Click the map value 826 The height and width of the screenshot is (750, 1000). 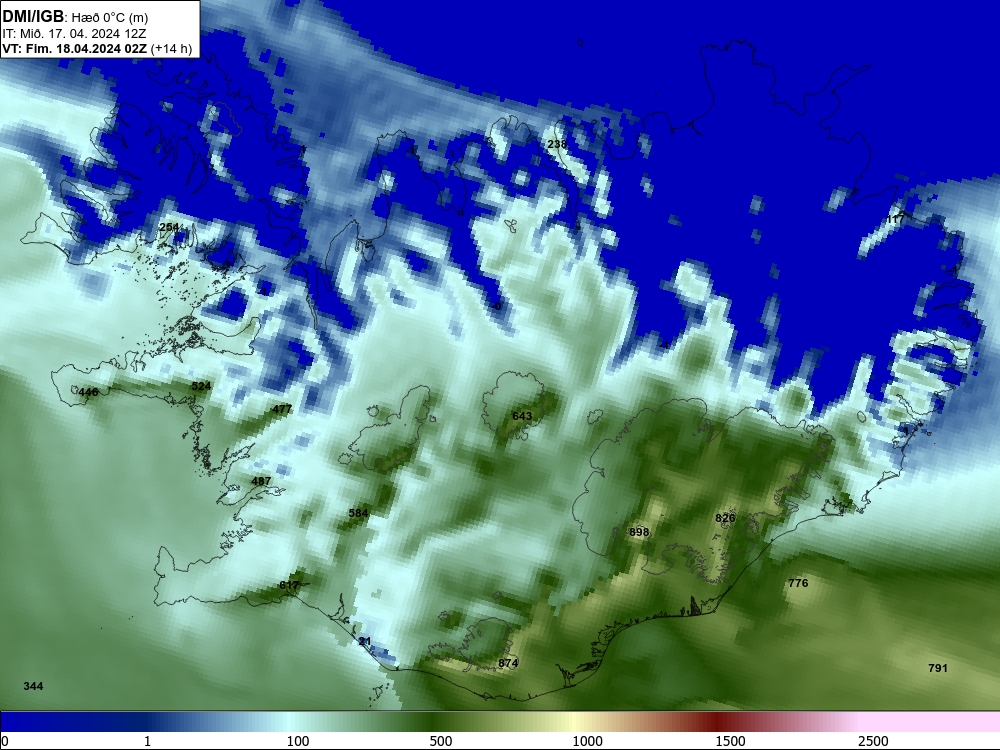coord(725,518)
